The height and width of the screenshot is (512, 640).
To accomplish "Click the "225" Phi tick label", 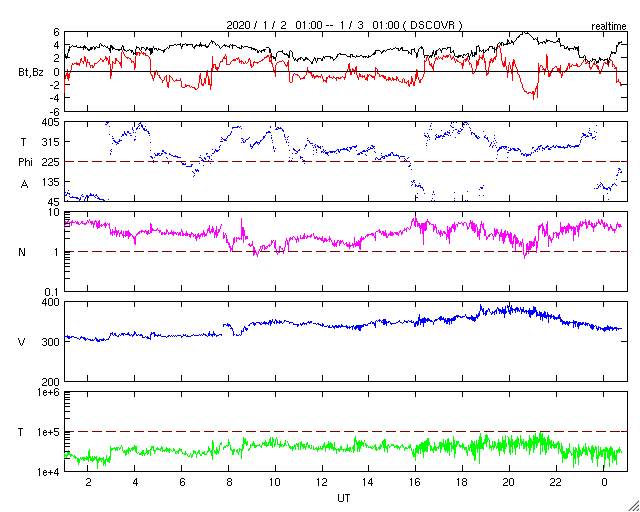I will 53,162.
